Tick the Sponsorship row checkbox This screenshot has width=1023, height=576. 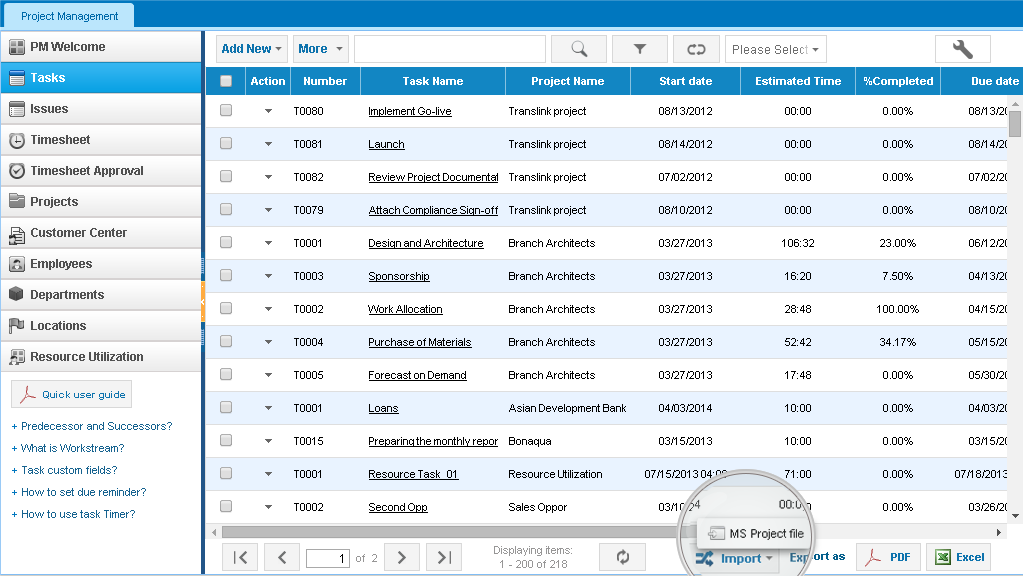pos(226,275)
